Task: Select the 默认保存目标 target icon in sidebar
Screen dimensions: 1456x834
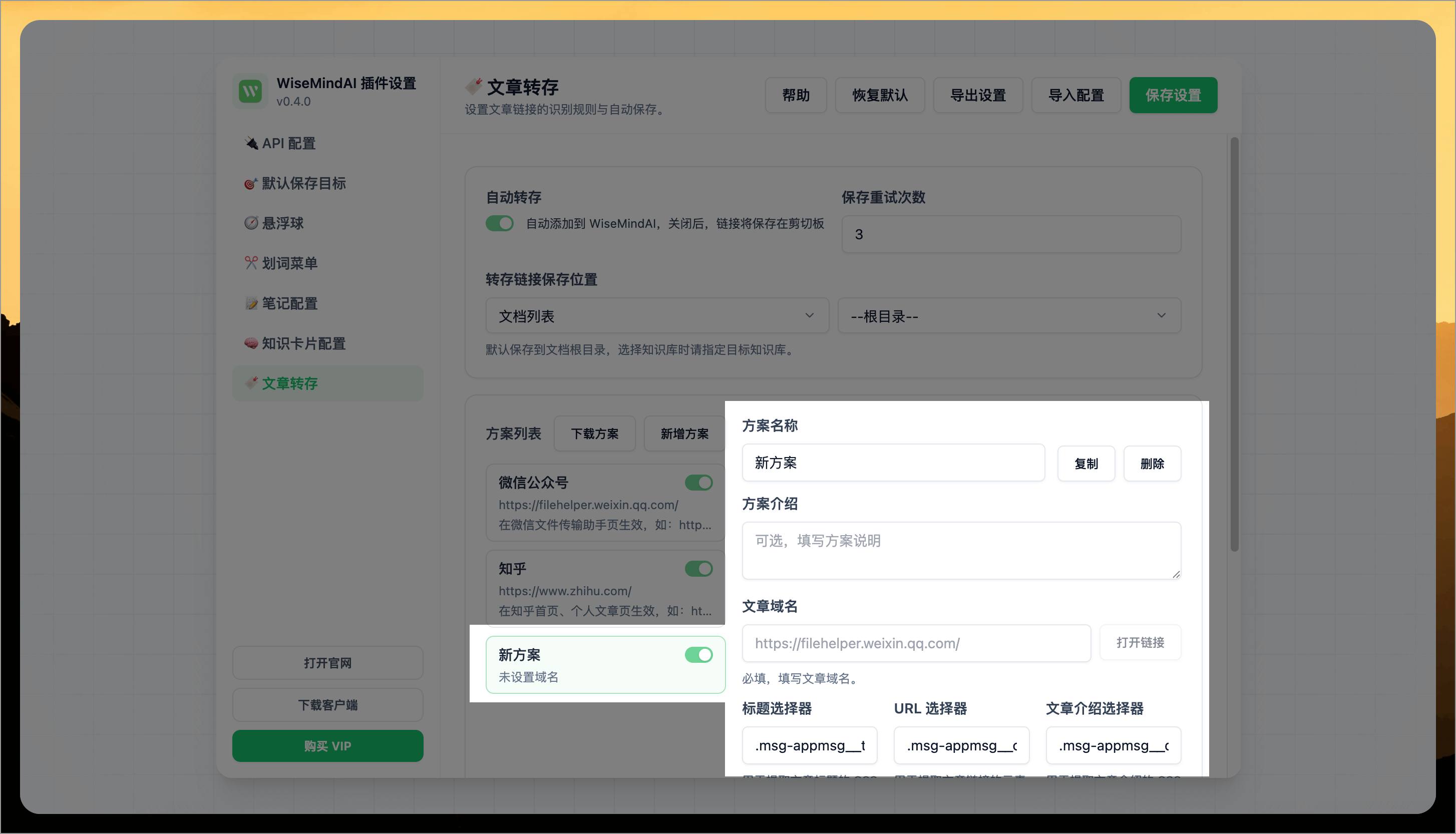Action: click(x=251, y=183)
